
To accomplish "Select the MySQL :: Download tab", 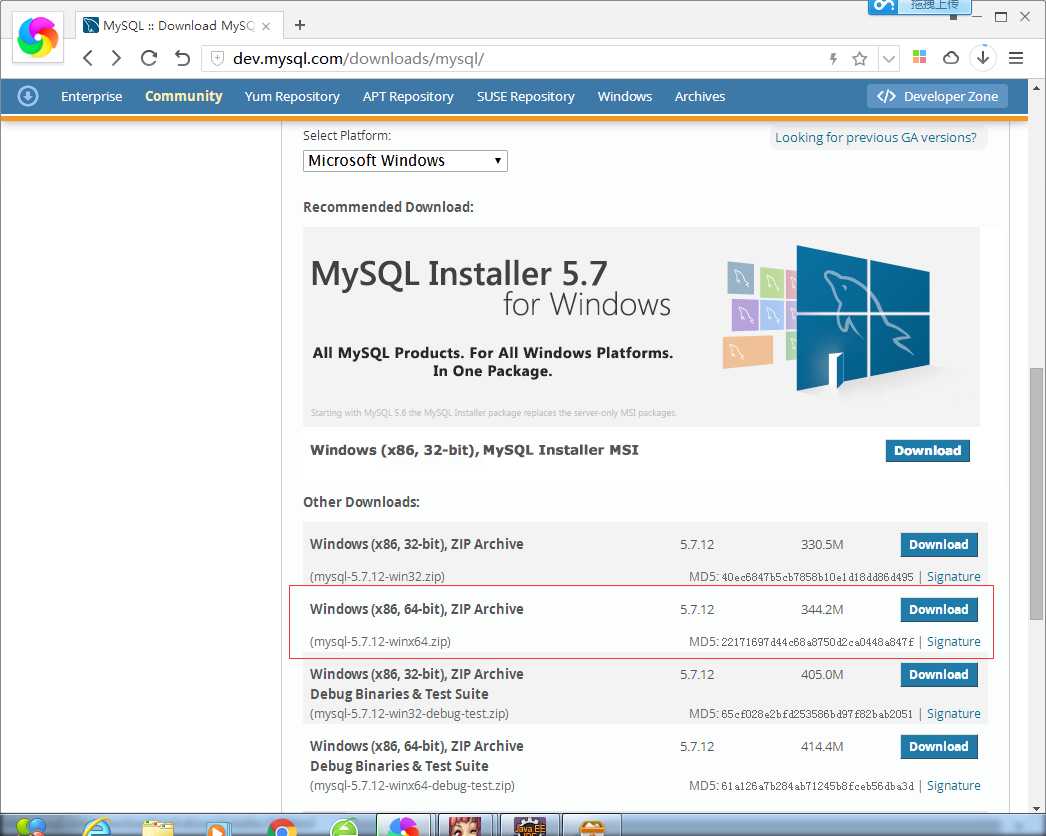I will click(x=178, y=25).
